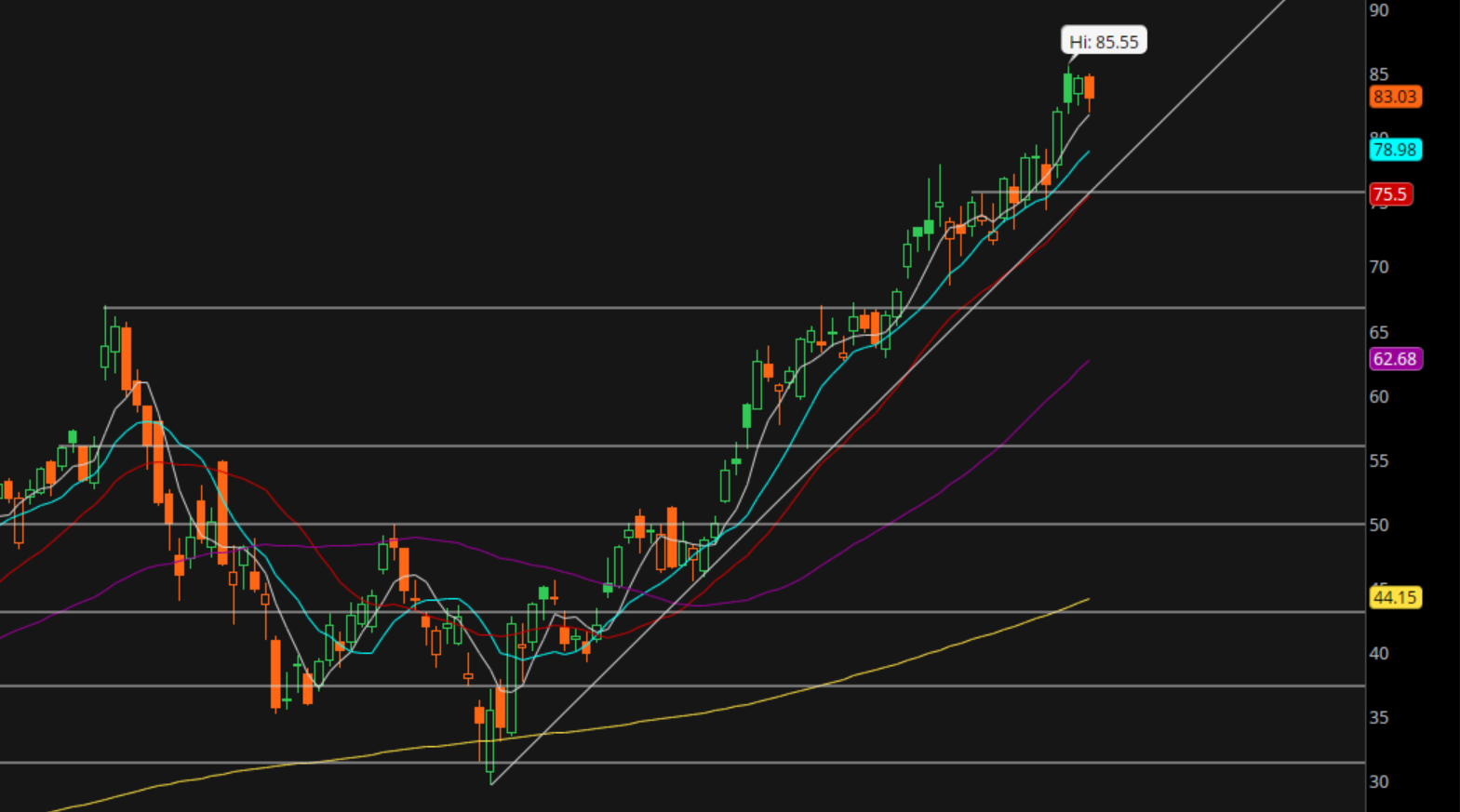Click the 85 price axis label

pyautogui.click(x=1379, y=74)
